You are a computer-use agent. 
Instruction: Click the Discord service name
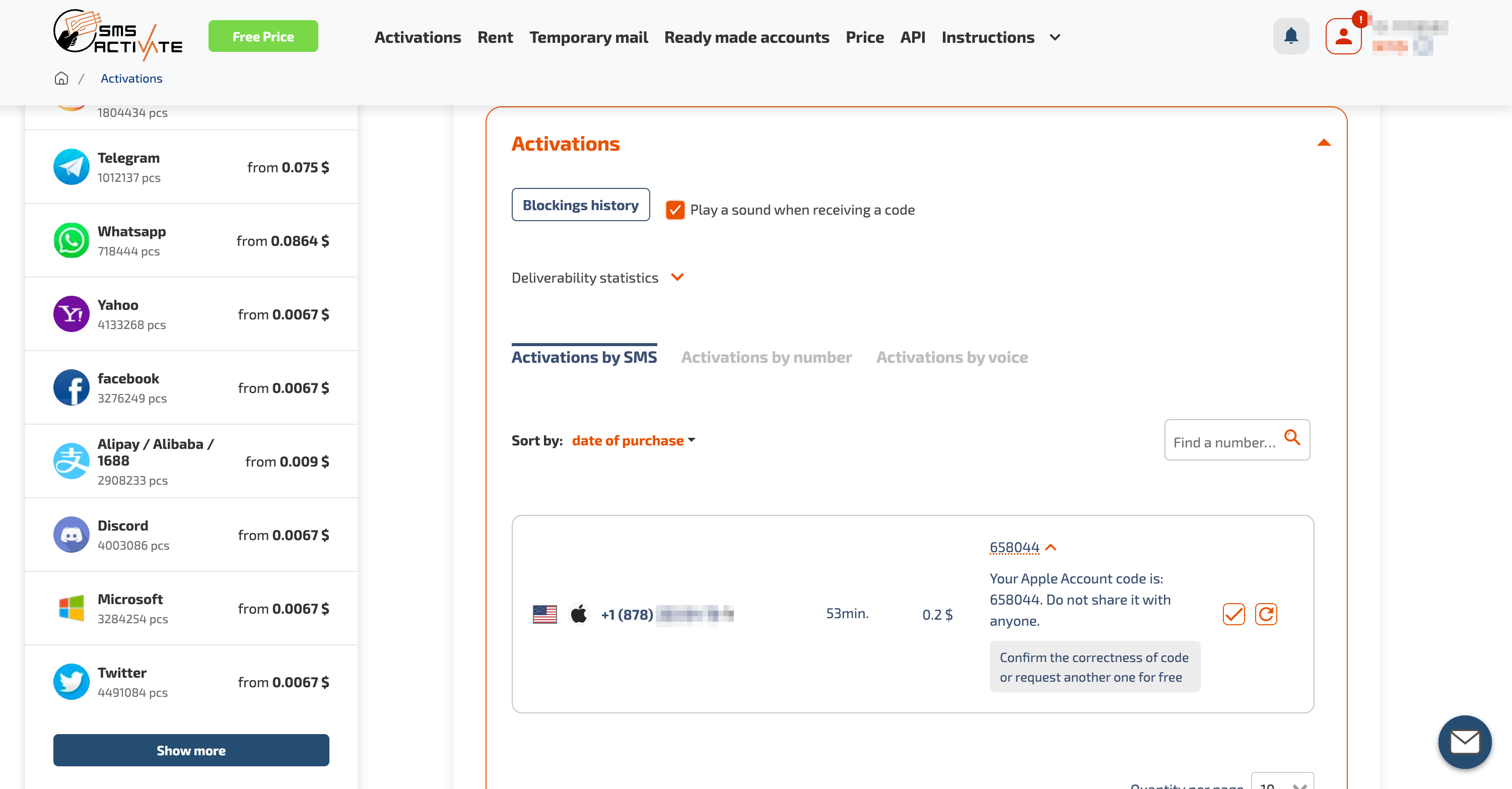(123, 525)
